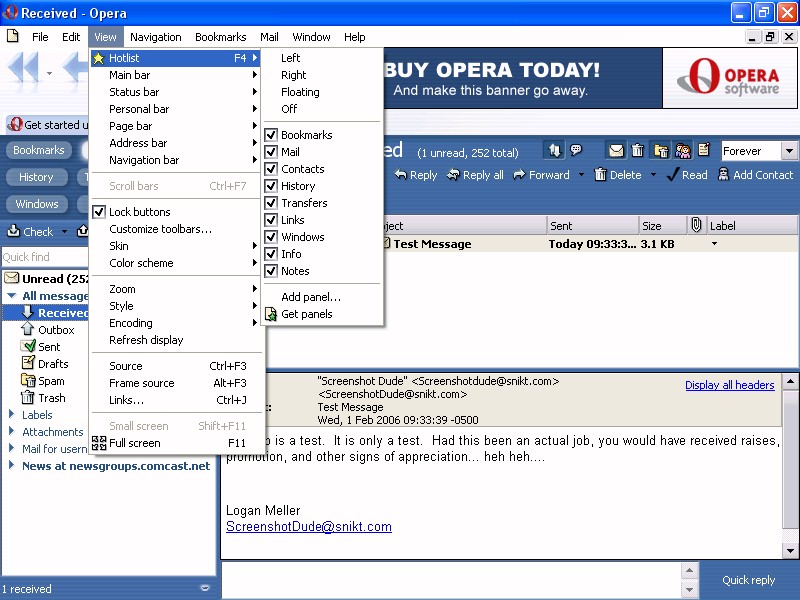Choose Floating hotlist position

(322, 92)
